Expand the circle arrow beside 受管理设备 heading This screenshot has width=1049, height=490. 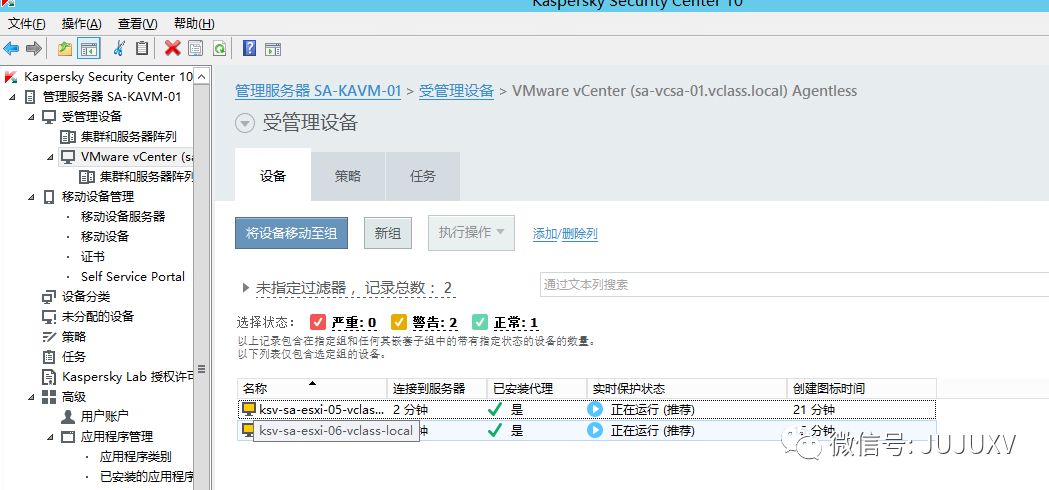pyautogui.click(x=246, y=123)
